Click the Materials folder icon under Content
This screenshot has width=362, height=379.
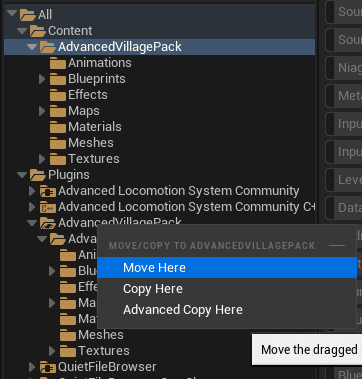click(x=58, y=127)
